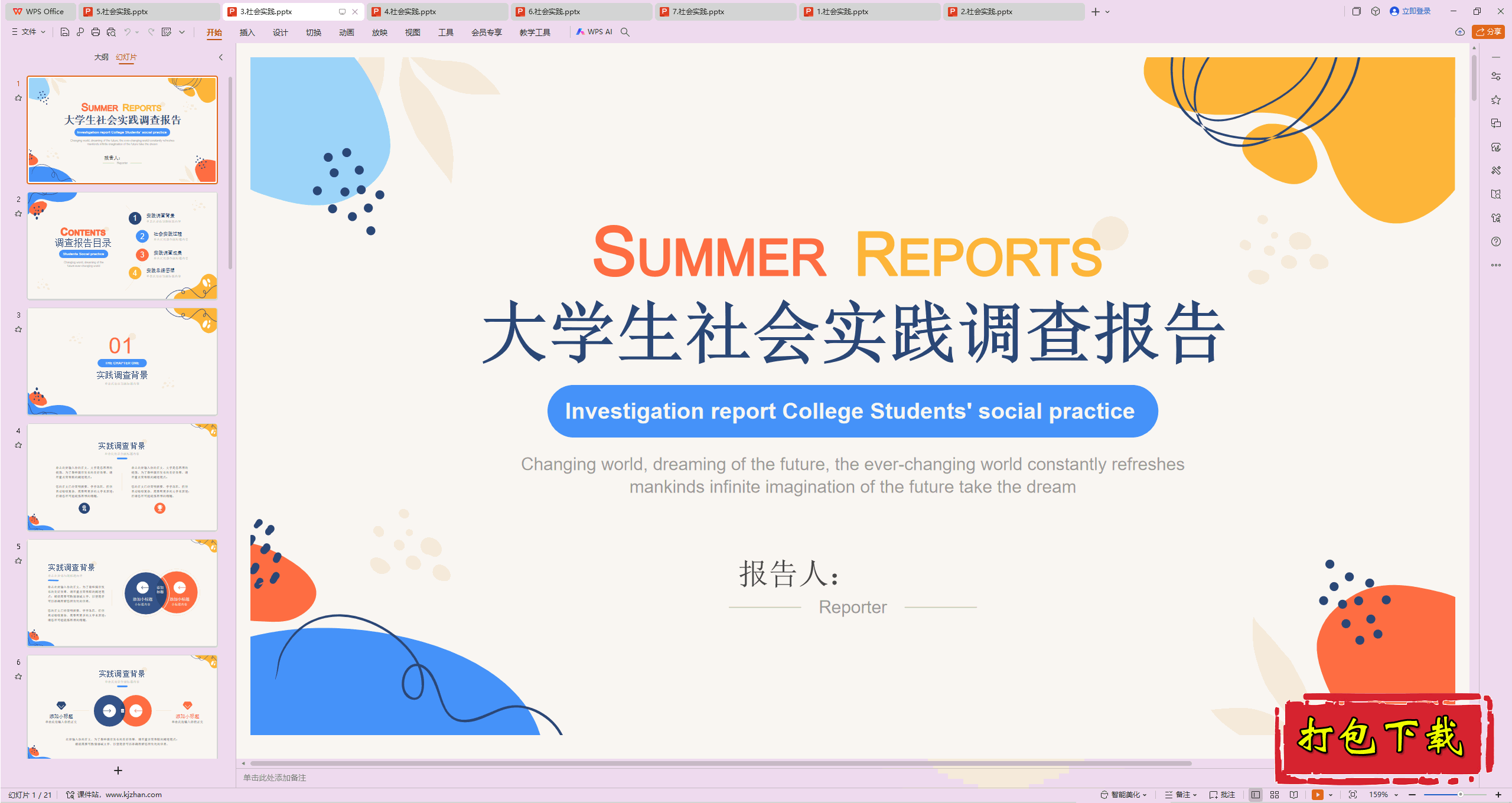Viewport: 1512px width, 803px height.
Task: Open WPS AI assistant
Action: pos(594,32)
